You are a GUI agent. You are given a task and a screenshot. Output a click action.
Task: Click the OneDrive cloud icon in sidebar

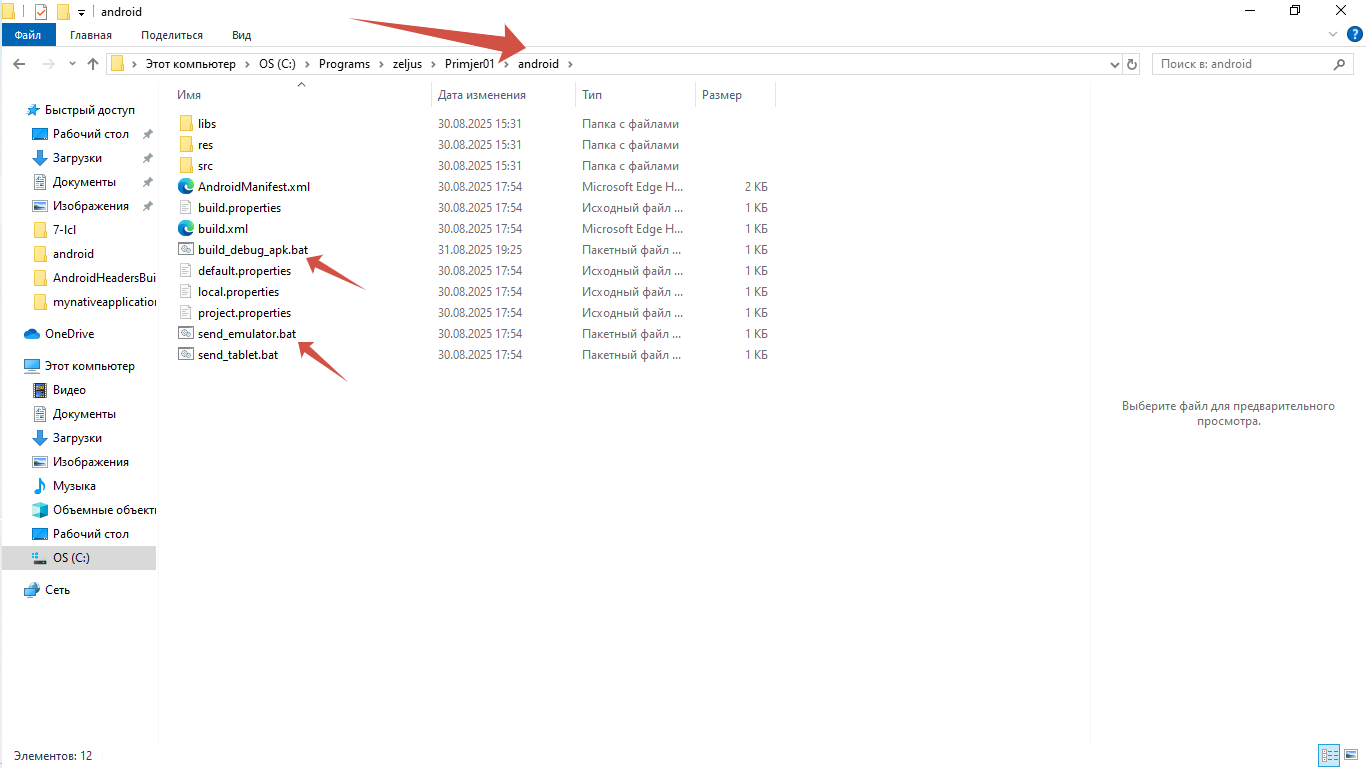click(33, 334)
